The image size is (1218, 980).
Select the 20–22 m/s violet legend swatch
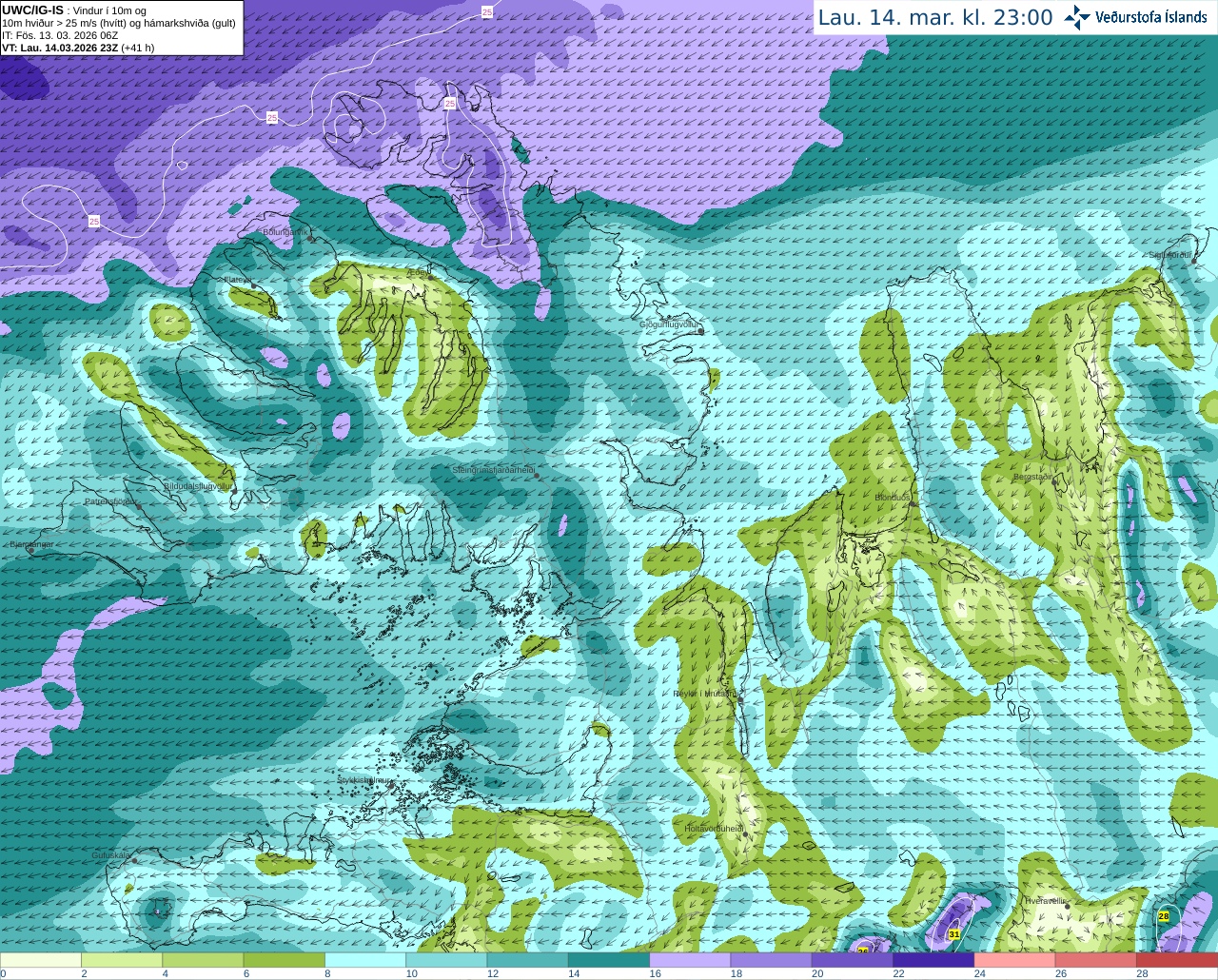click(853, 960)
